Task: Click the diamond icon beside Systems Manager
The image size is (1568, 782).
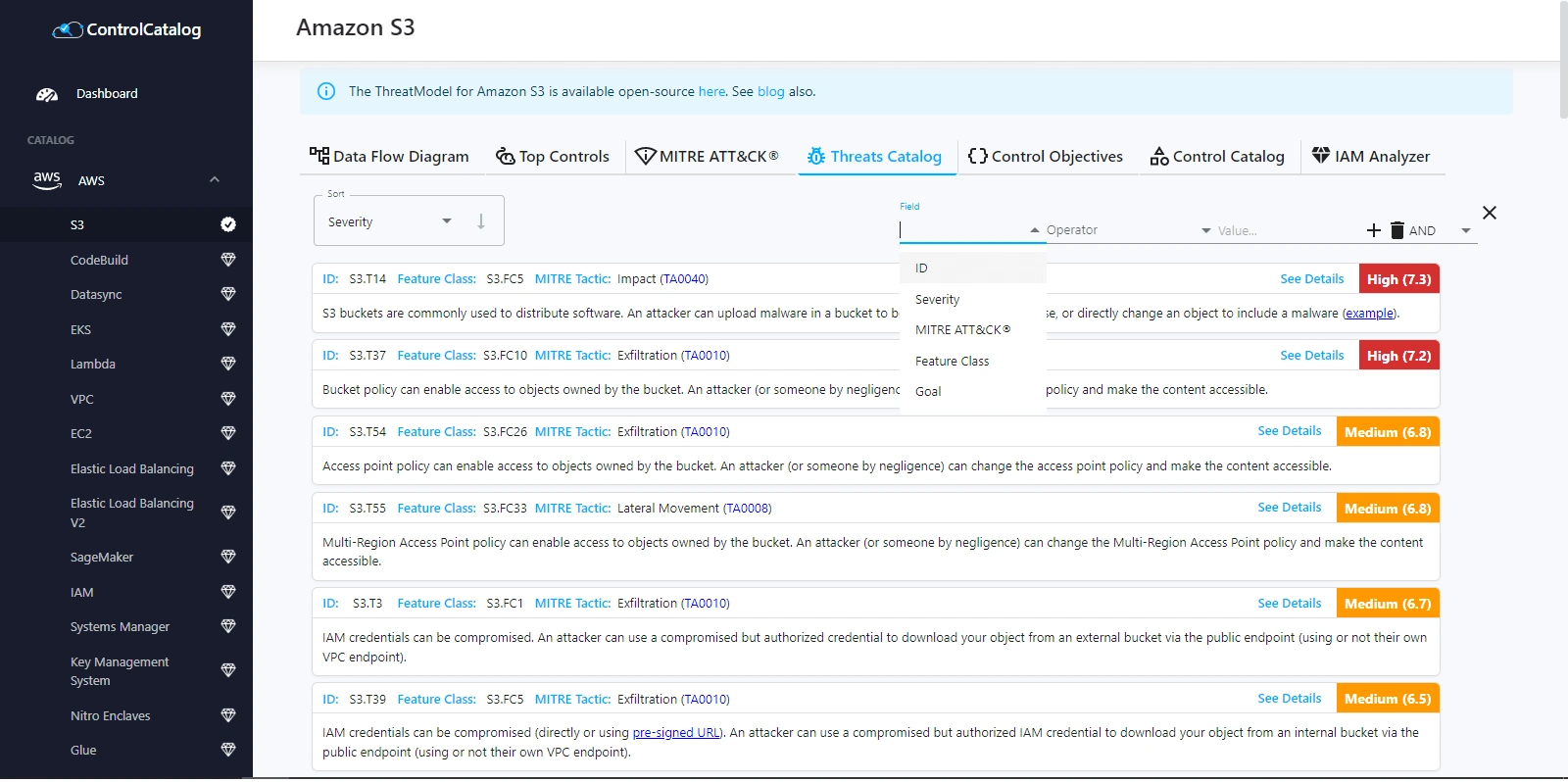Action: 228,626
